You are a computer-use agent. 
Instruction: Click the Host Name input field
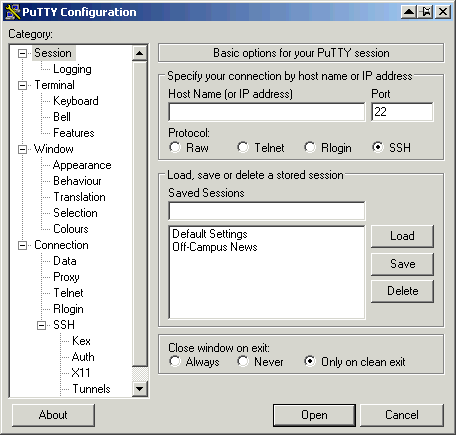[267, 112]
